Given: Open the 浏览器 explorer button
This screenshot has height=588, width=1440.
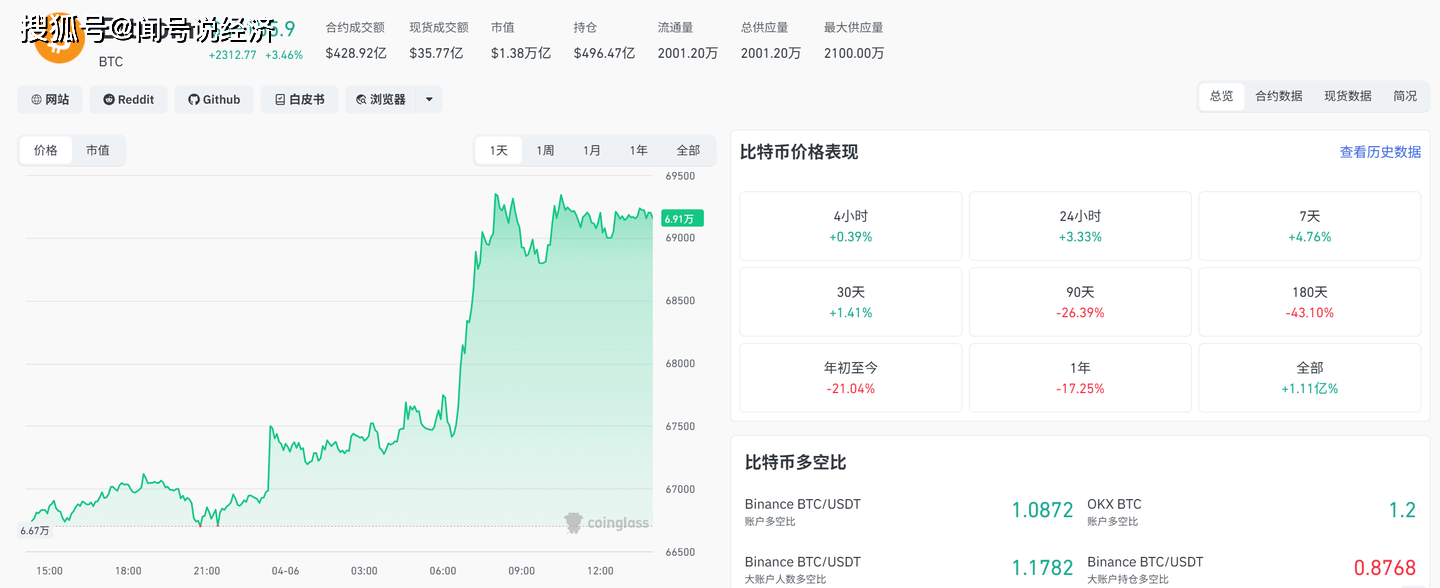Looking at the screenshot, I should coord(381,99).
